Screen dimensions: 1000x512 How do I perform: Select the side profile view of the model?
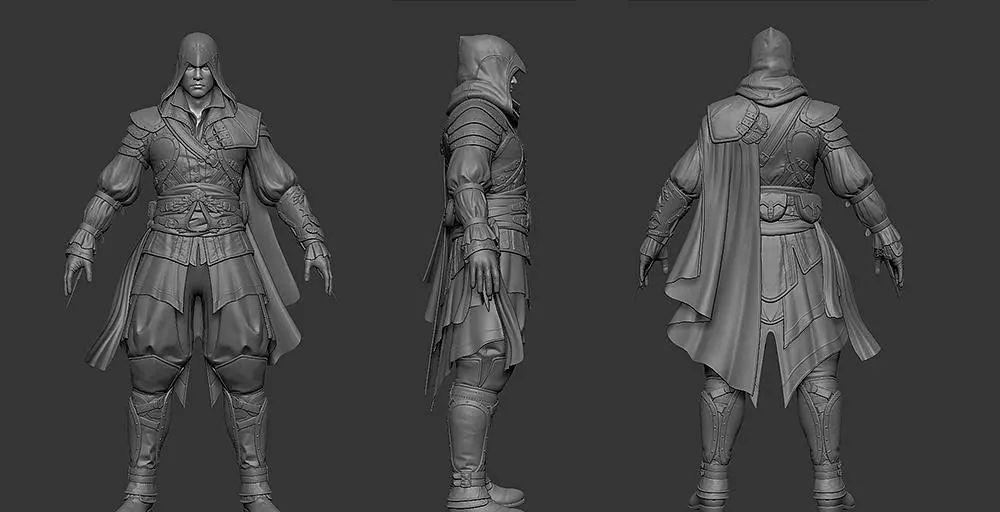tap(478, 271)
